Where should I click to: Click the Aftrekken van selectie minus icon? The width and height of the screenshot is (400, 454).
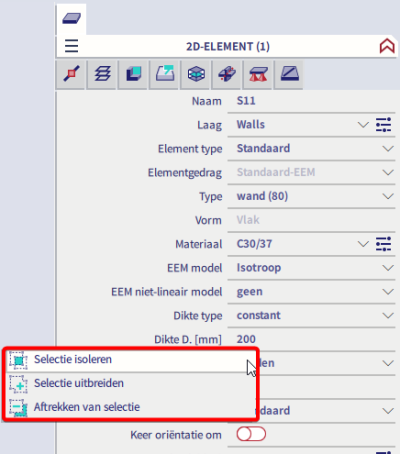click(x=18, y=408)
